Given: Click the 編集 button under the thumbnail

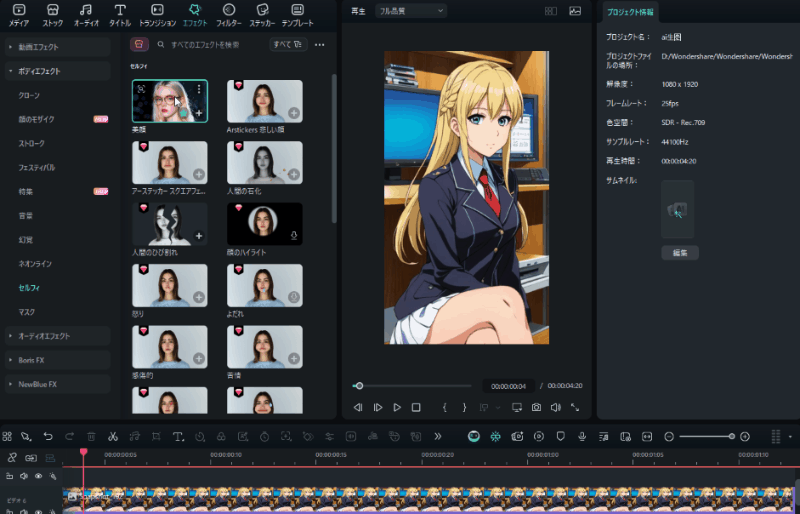Looking at the screenshot, I should 680,253.
